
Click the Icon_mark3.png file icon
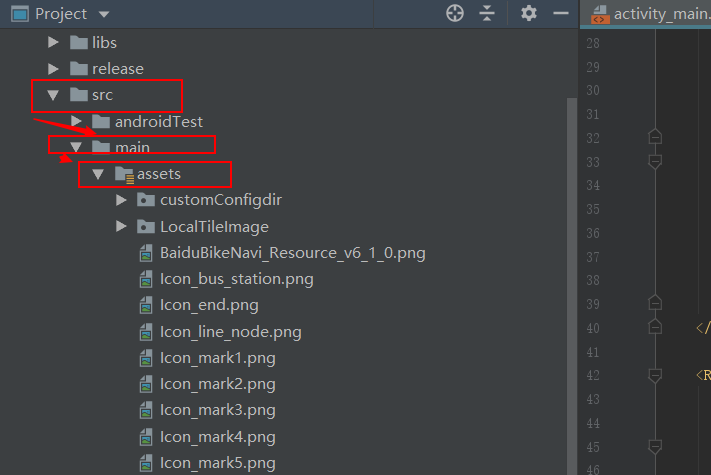pyautogui.click(x=146, y=410)
